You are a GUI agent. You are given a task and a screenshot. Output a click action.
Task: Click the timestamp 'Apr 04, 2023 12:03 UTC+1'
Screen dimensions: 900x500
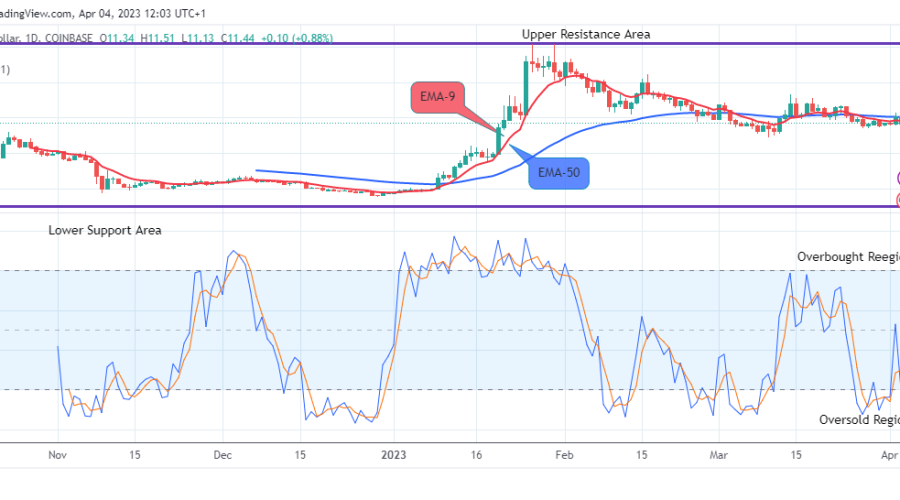pos(142,13)
